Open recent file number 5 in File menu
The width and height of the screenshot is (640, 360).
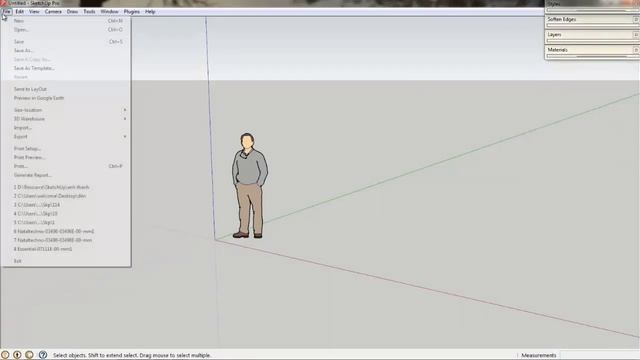pos(66,222)
